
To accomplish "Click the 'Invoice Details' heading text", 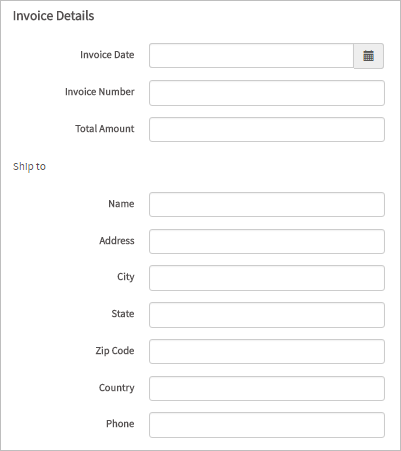I will (x=53, y=16).
